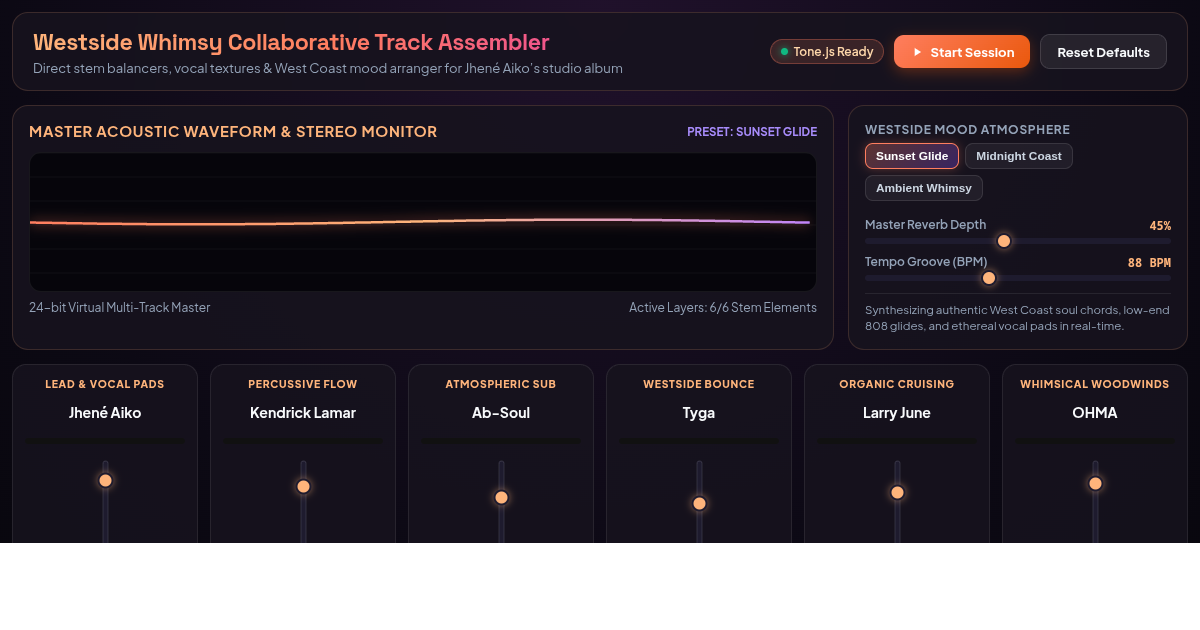Click the green status dot beside Tone.js Ready
Viewport: 1200px width, 630px height.
(784, 52)
